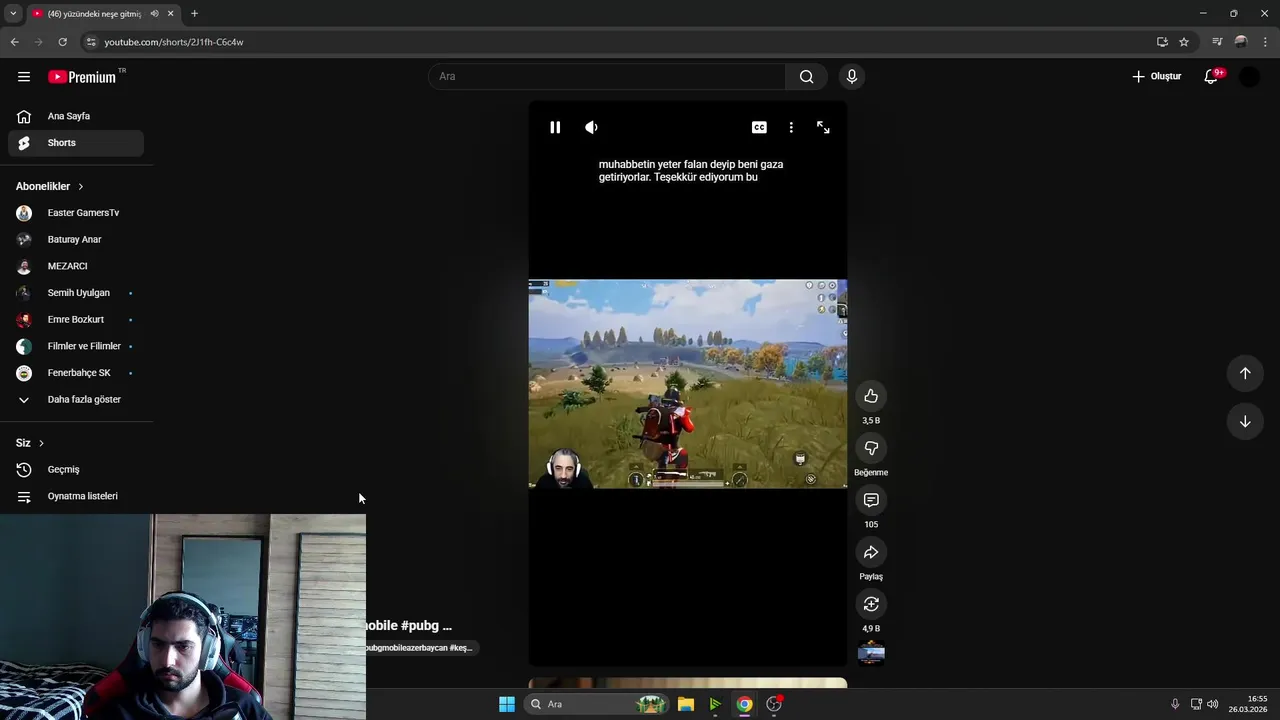Open Semih Uyulgan subscription channel

point(76,293)
